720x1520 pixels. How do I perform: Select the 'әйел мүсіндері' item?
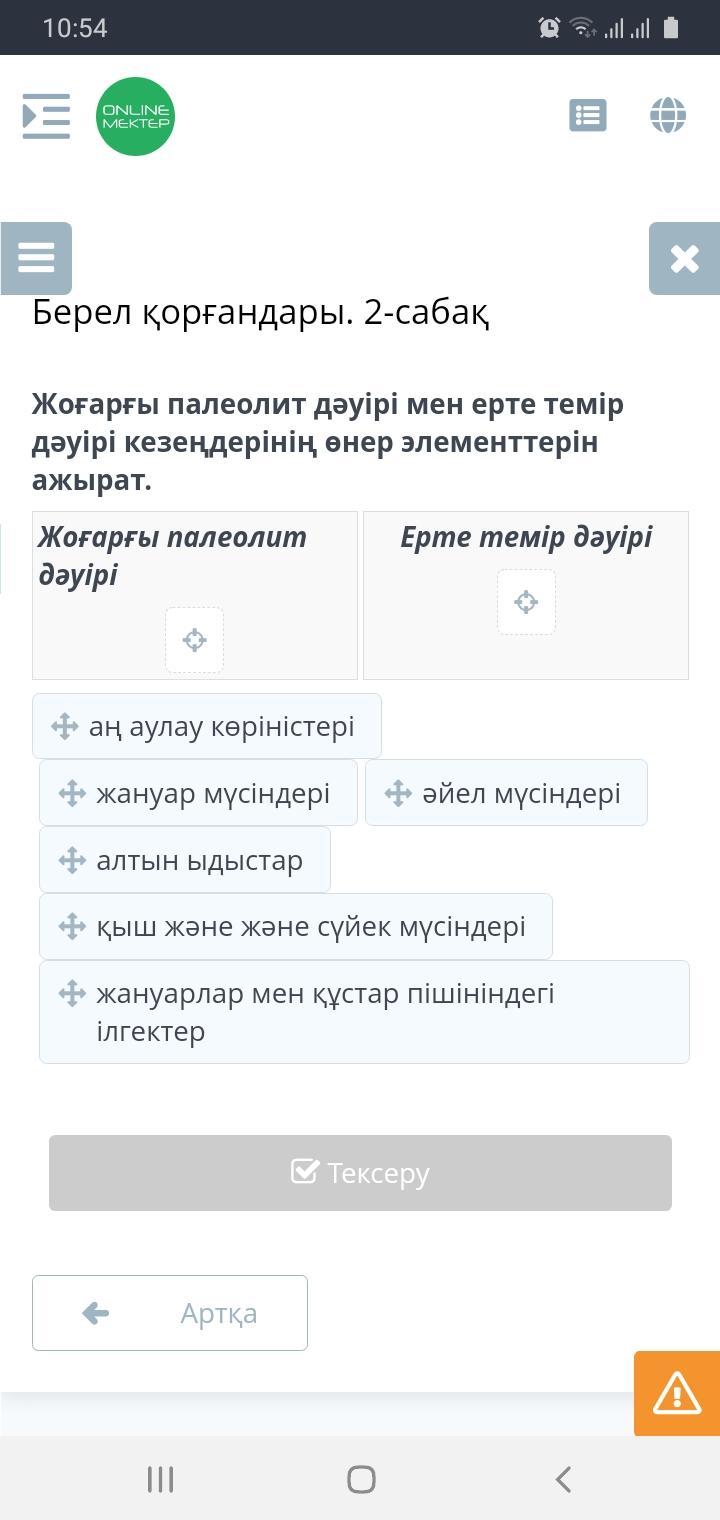(x=520, y=793)
